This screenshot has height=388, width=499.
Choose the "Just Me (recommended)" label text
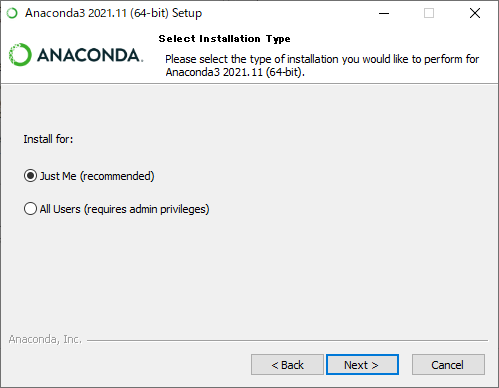pyautogui.click(x=97, y=176)
